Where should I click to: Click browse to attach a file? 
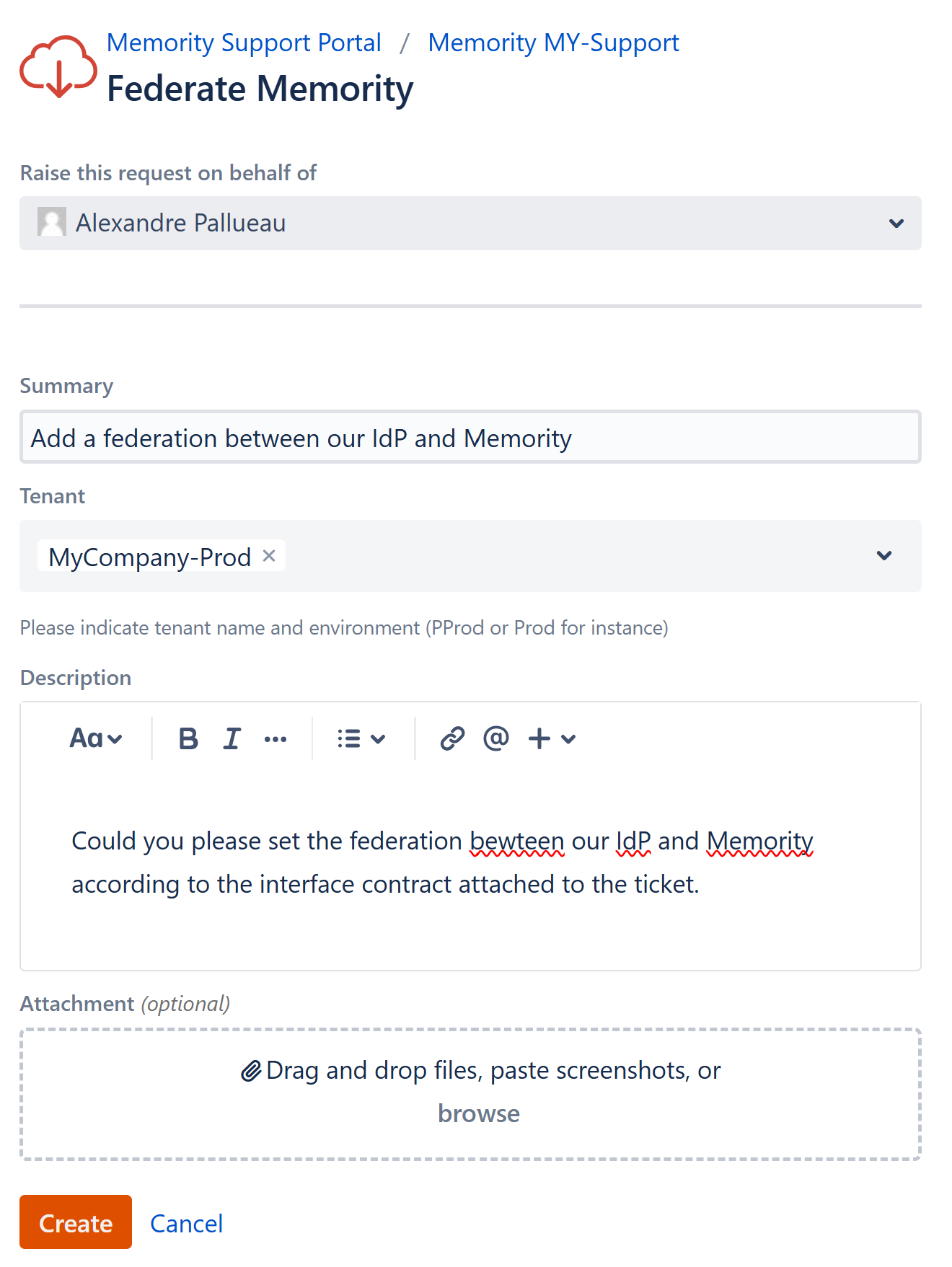click(478, 1113)
